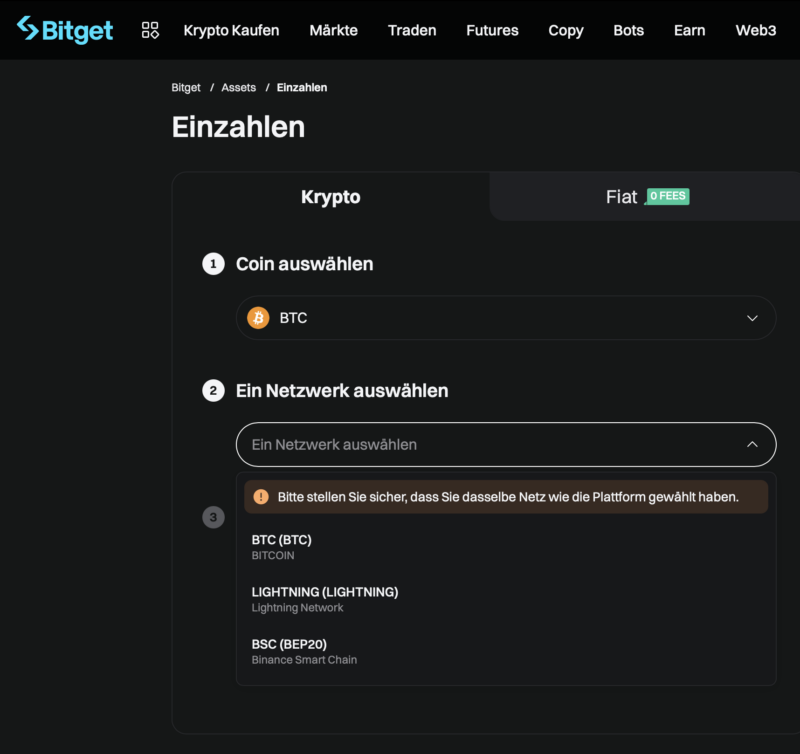Select the Krypto tab
The image size is (800, 754).
[x=331, y=196]
